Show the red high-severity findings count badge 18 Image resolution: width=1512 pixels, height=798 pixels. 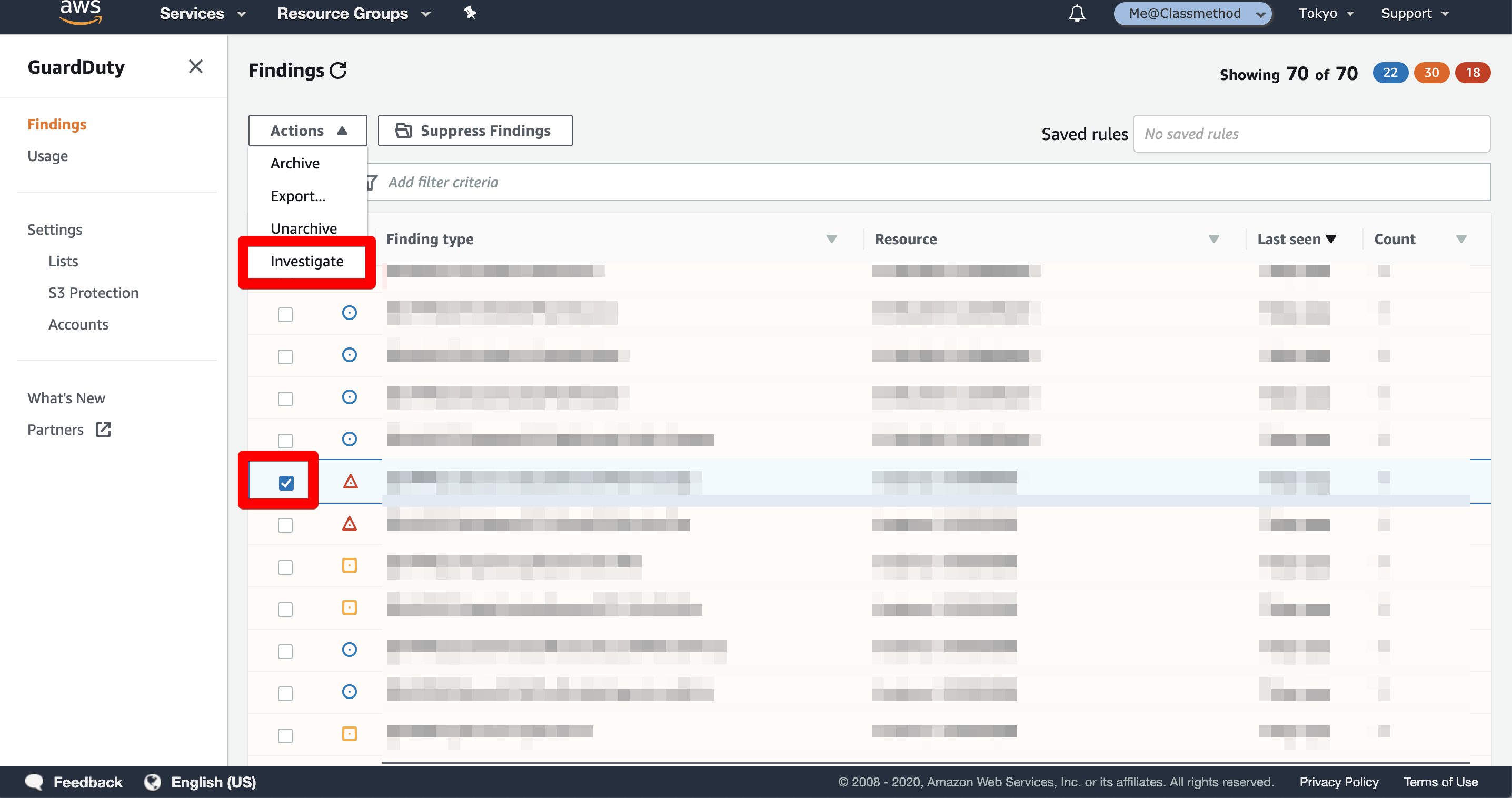click(x=1472, y=73)
